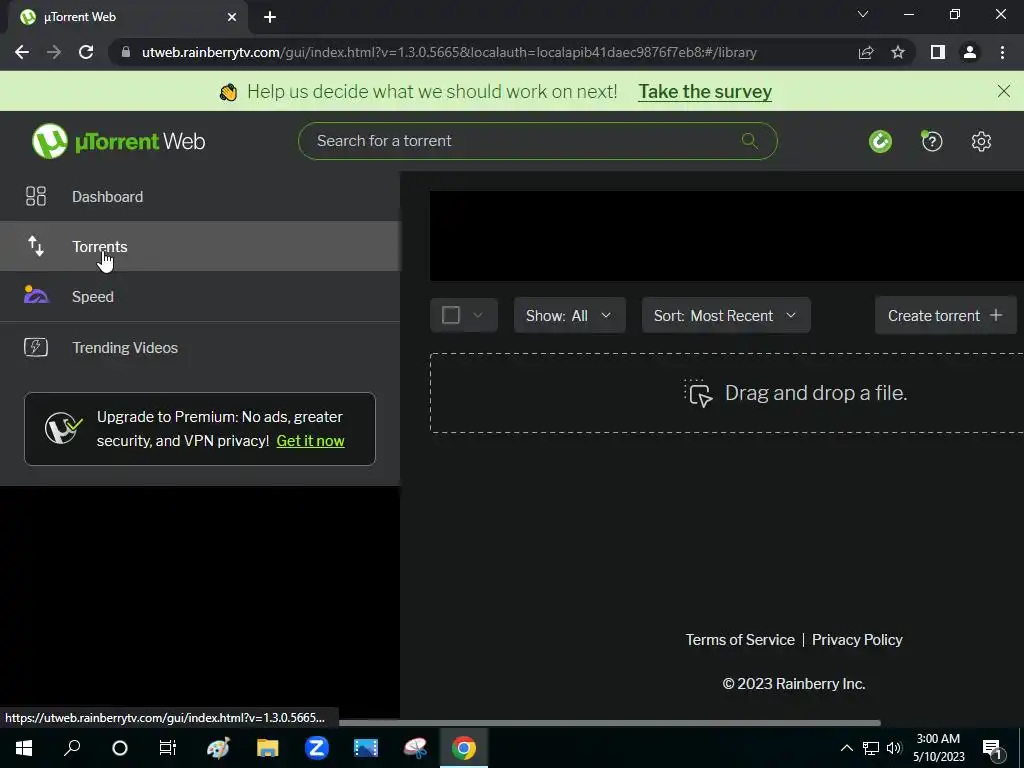
Task: Click the search magnifier icon in torrent search
Action: (x=749, y=140)
